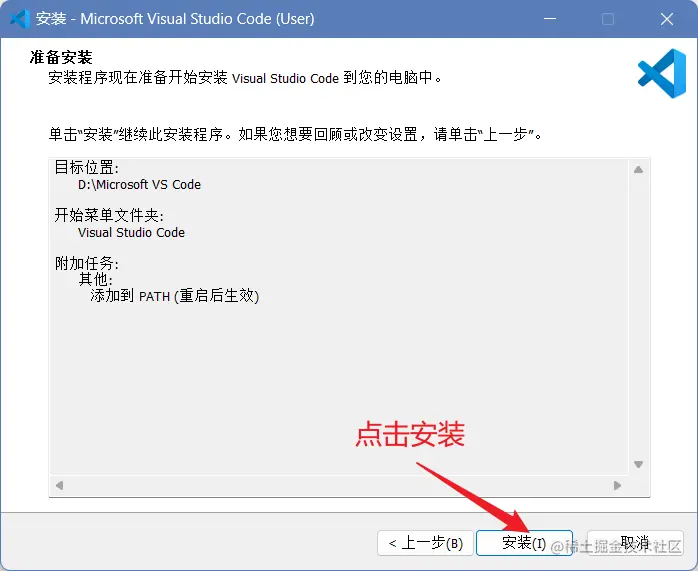Click the '添加到 PATH (重启后生效)' line
The image size is (698, 571).
pos(174,296)
